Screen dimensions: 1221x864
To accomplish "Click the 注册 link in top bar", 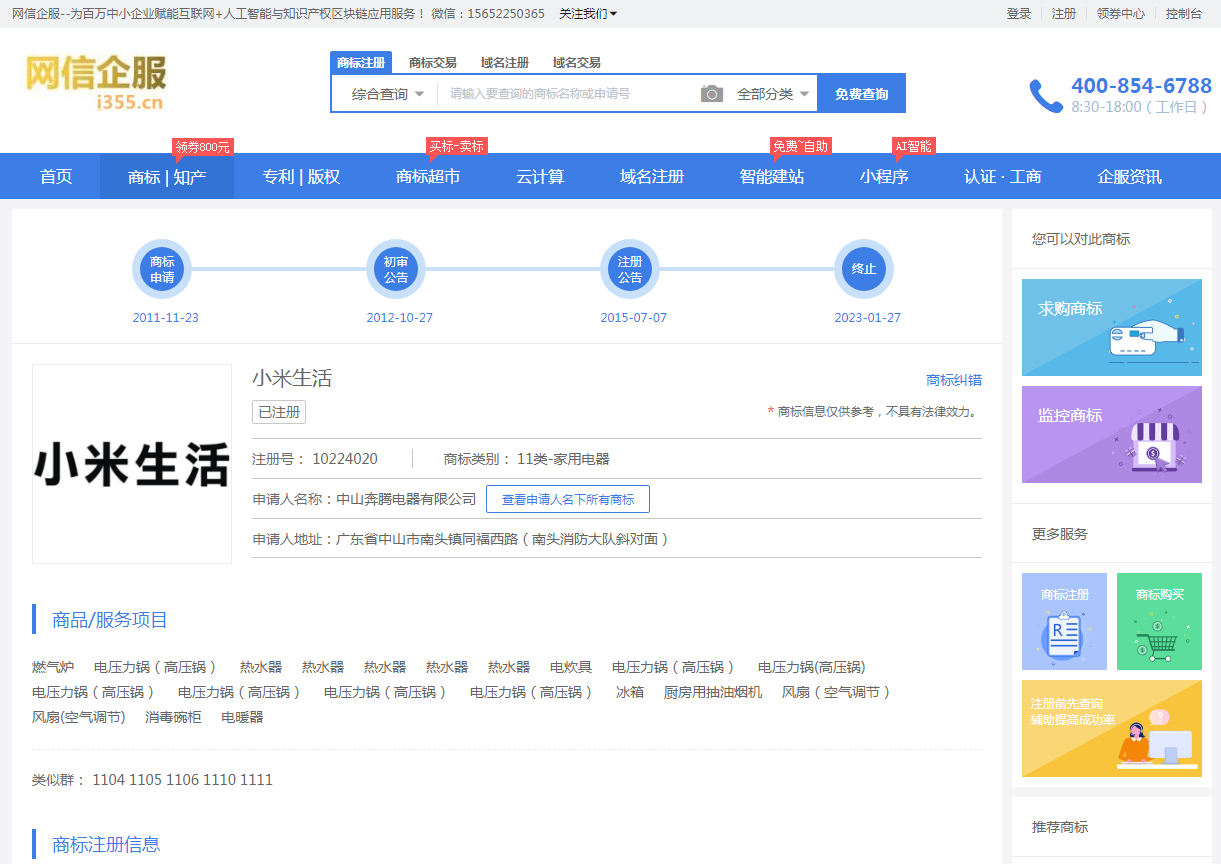I will pos(1064,14).
